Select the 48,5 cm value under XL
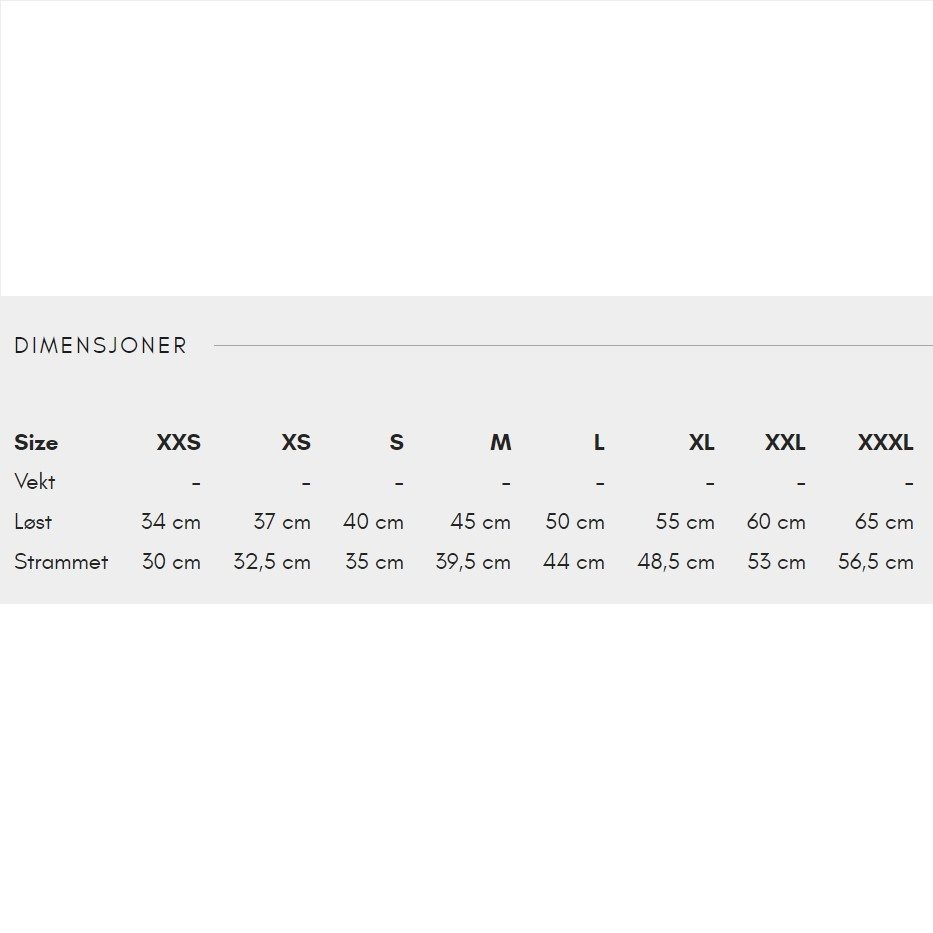Image resolution: width=933 pixels, height=933 pixels. pyautogui.click(x=676, y=562)
